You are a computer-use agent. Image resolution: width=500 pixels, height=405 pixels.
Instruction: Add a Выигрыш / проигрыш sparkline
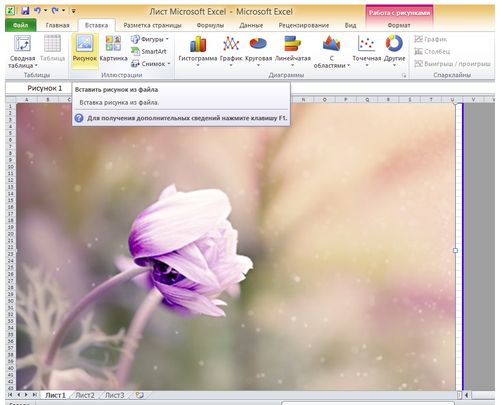[x=452, y=63]
